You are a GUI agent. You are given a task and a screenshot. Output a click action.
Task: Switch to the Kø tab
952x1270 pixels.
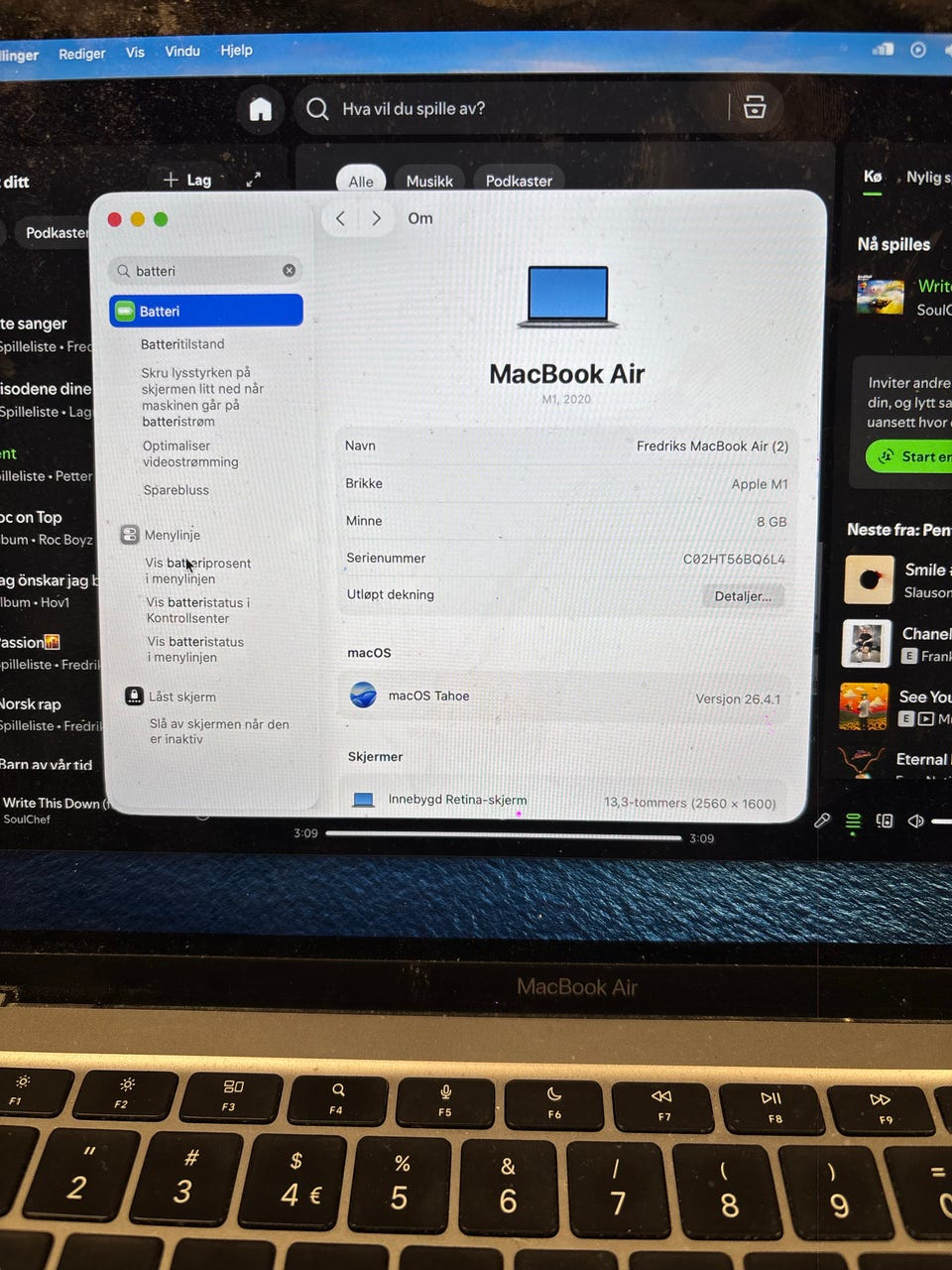pos(873,177)
